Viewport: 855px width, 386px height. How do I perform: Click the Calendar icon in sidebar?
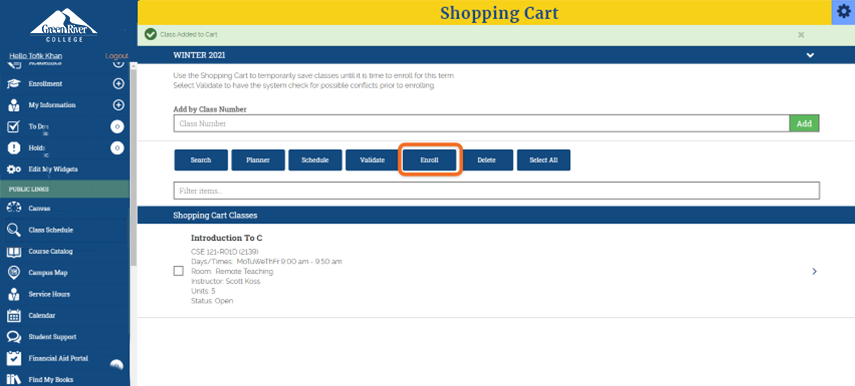14,316
